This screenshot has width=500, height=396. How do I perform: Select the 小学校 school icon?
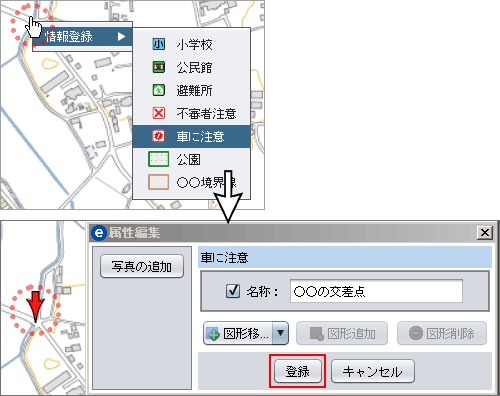tap(159, 44)
